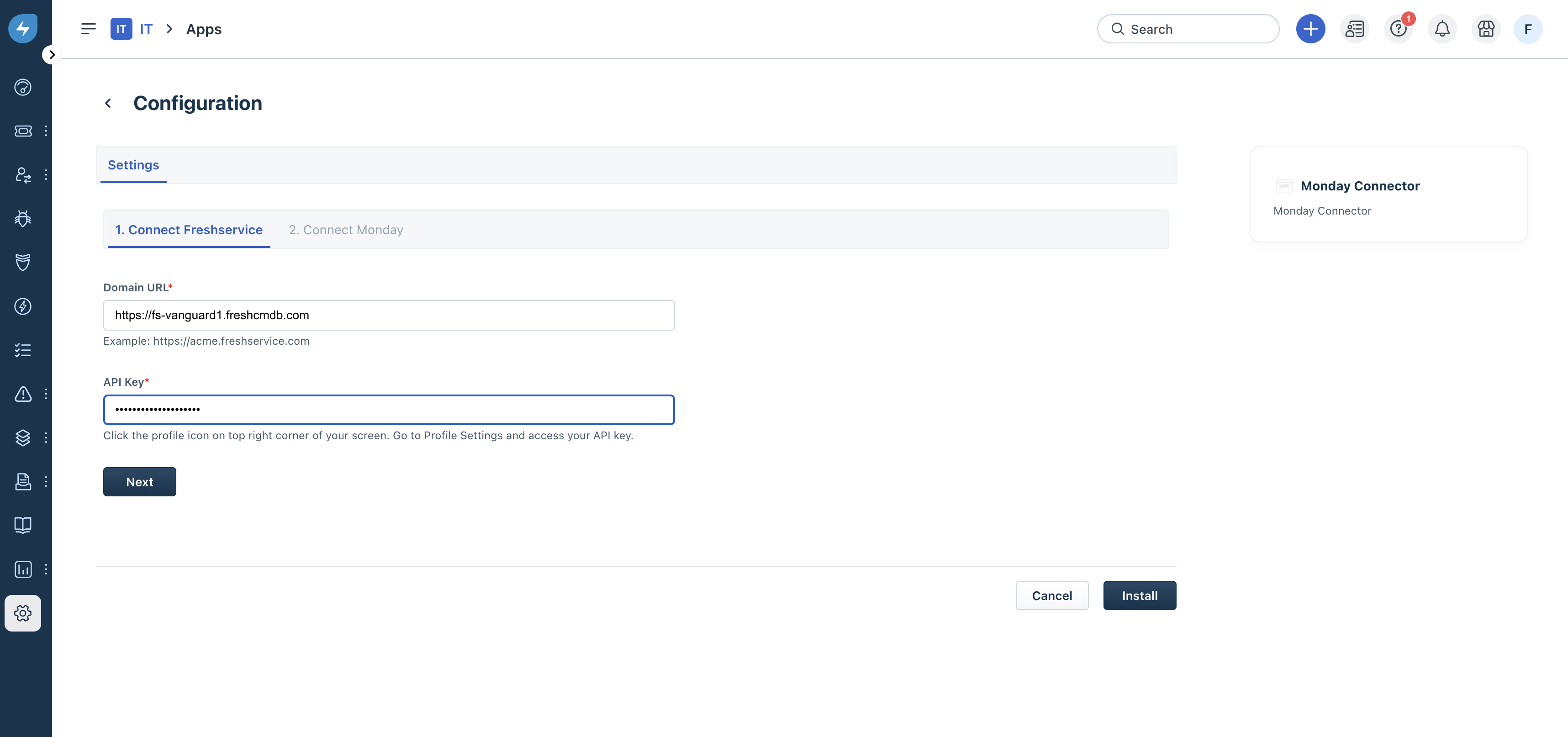Open the help question mark icon
This screenshot has width=1568, height=737.
1398,29
